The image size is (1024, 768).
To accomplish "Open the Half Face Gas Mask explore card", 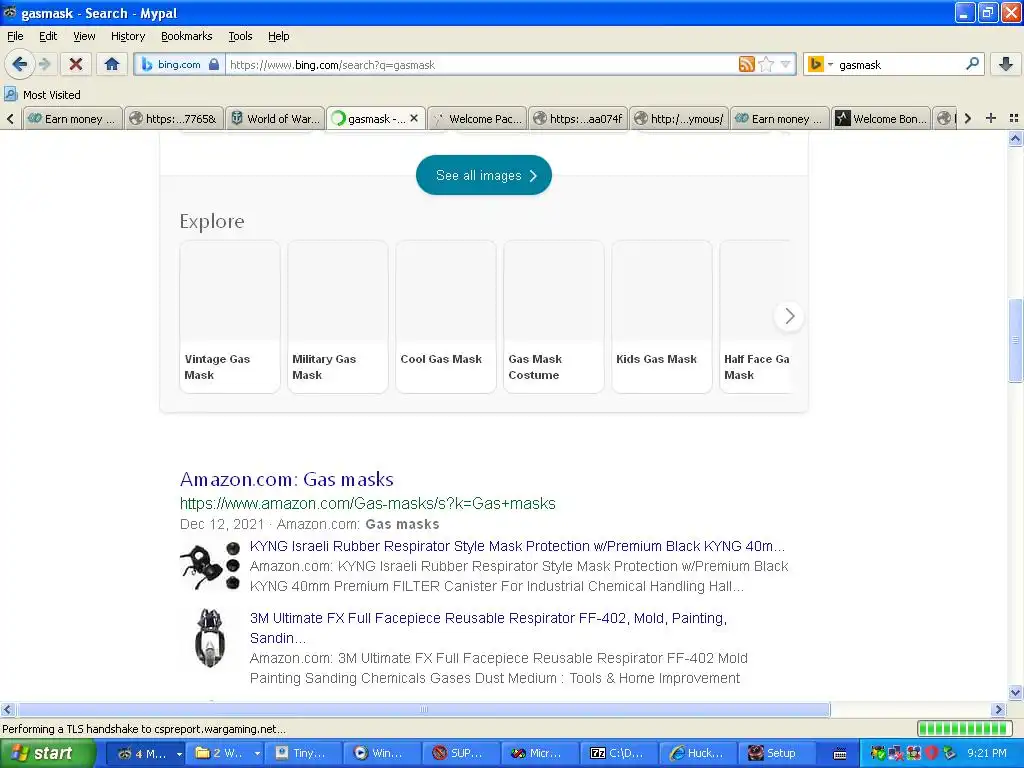I will click(756, 317).
